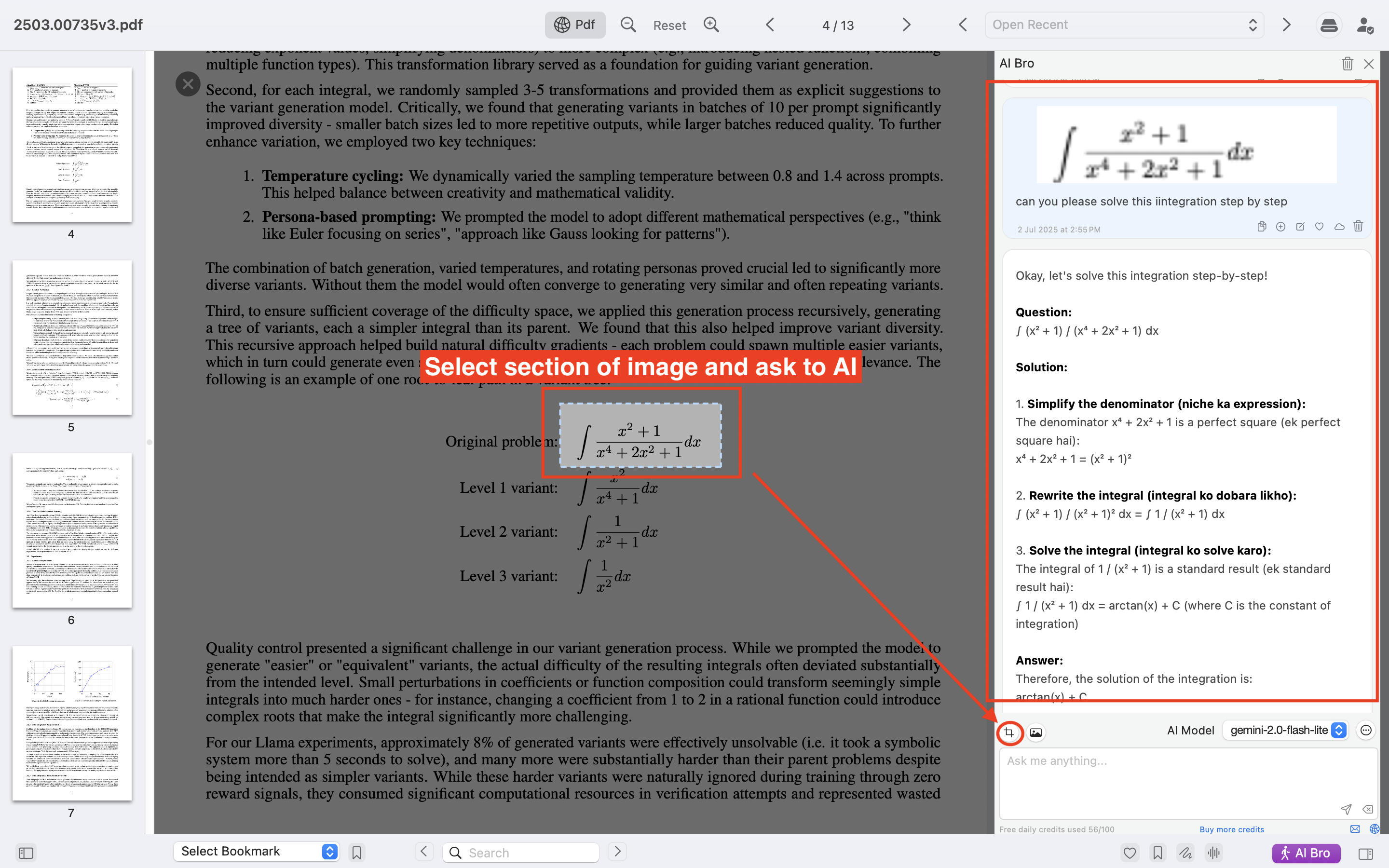The width and height of the screenshot is (1389, 868).
Task: Open the Select Bookmark dropdown
Action: tap(256, 851)
